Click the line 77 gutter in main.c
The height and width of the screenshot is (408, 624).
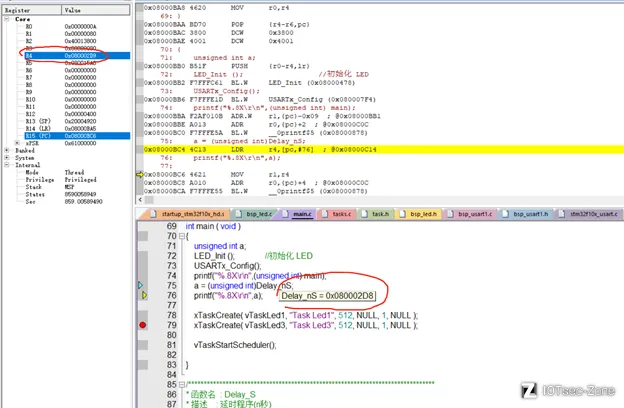tap(143, 305)
